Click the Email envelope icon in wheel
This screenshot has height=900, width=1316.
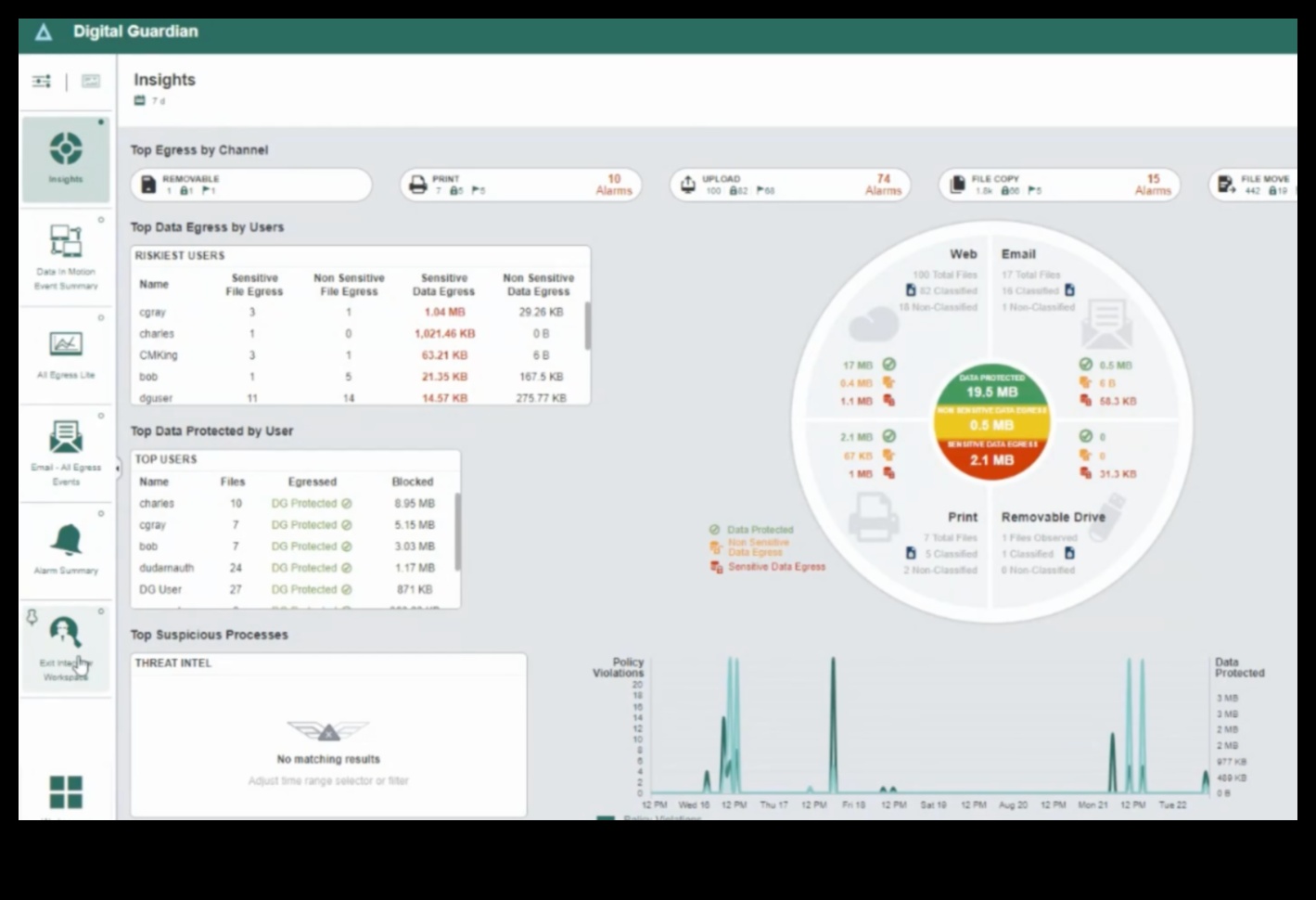click(1106, 323)
